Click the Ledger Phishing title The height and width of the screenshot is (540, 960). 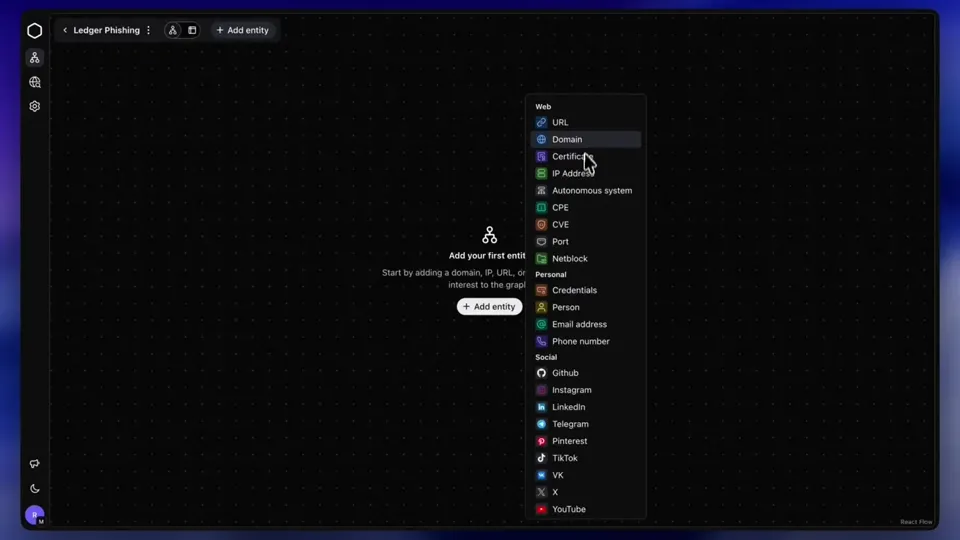point(107,30)
